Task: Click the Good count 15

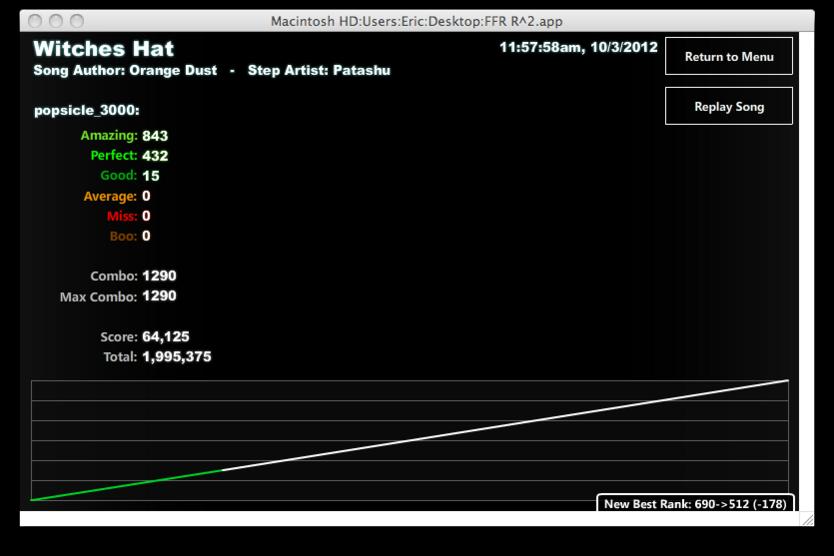Action: tap(151, 176)
